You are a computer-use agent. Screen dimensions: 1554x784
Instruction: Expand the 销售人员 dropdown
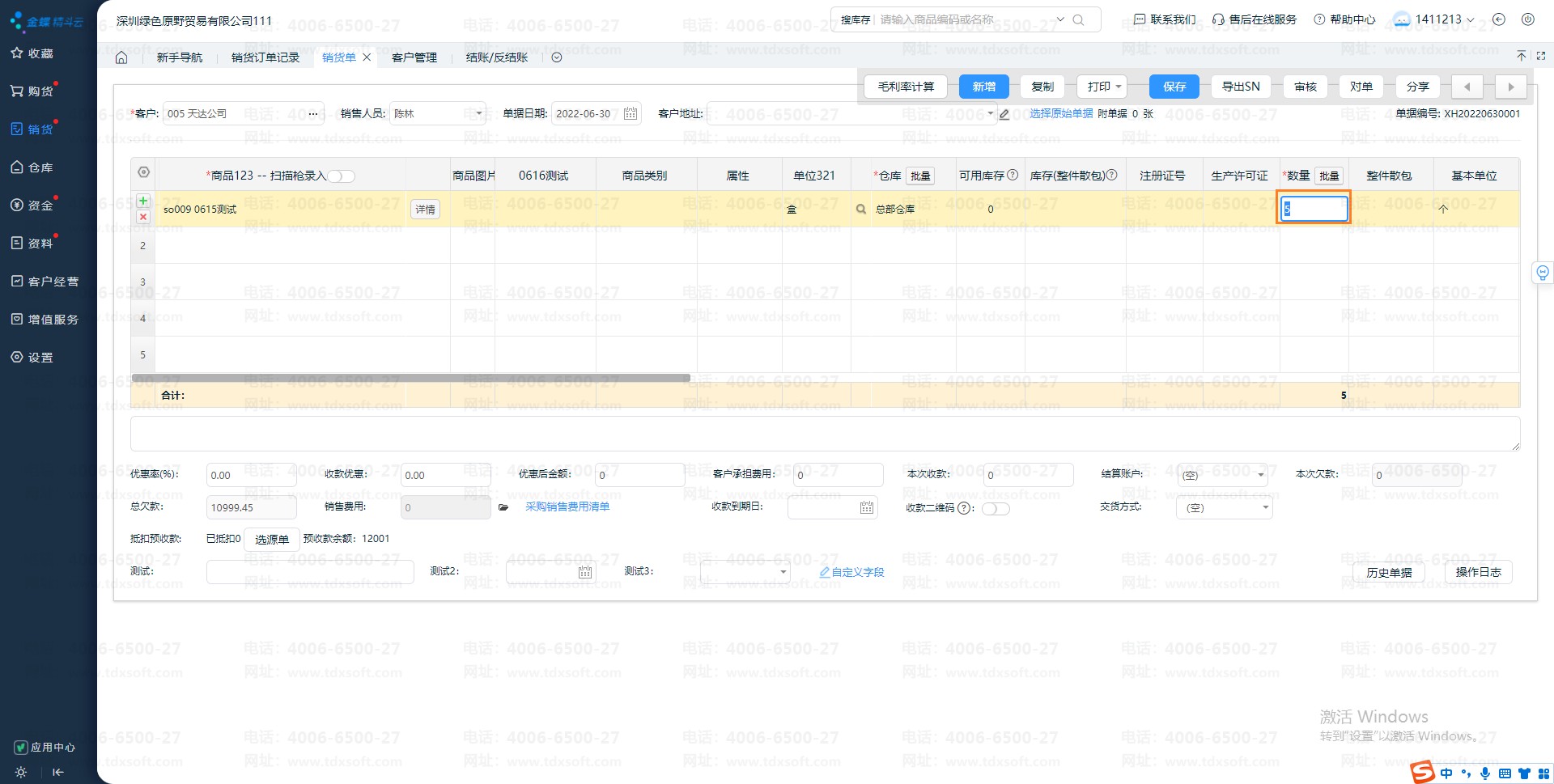[478, 114]
